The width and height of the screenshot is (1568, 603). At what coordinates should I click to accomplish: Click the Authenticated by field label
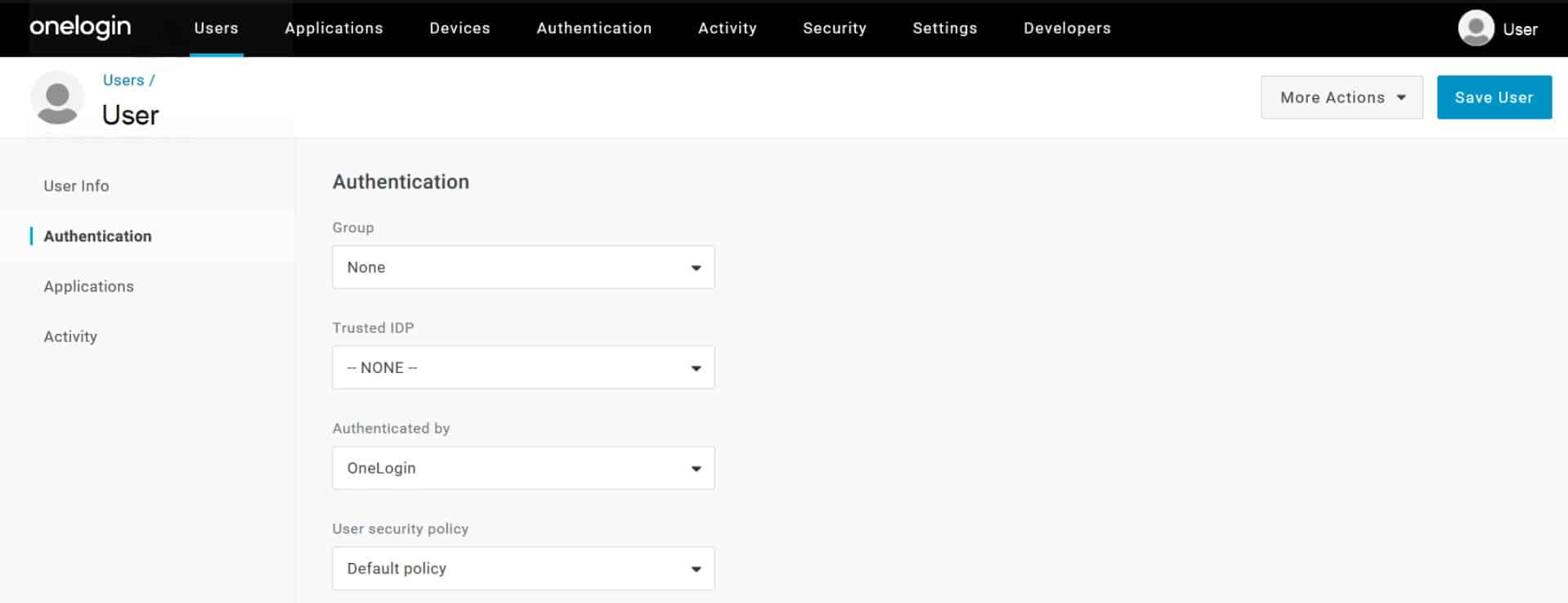point(391,429)
